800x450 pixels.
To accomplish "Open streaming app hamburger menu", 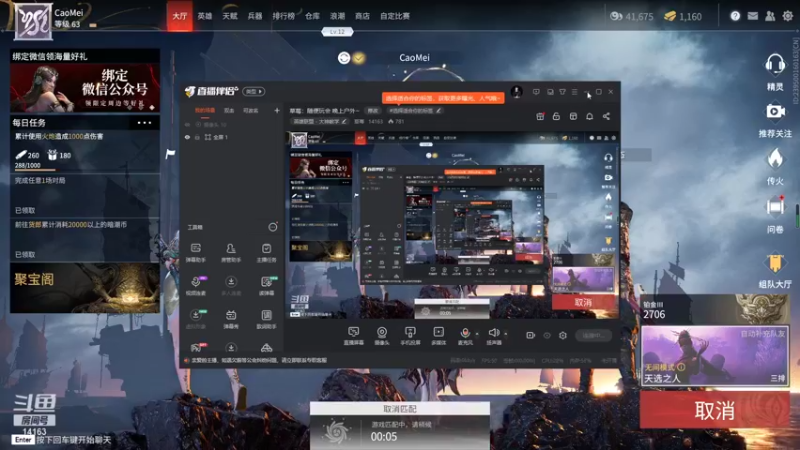I will point(574,92).
